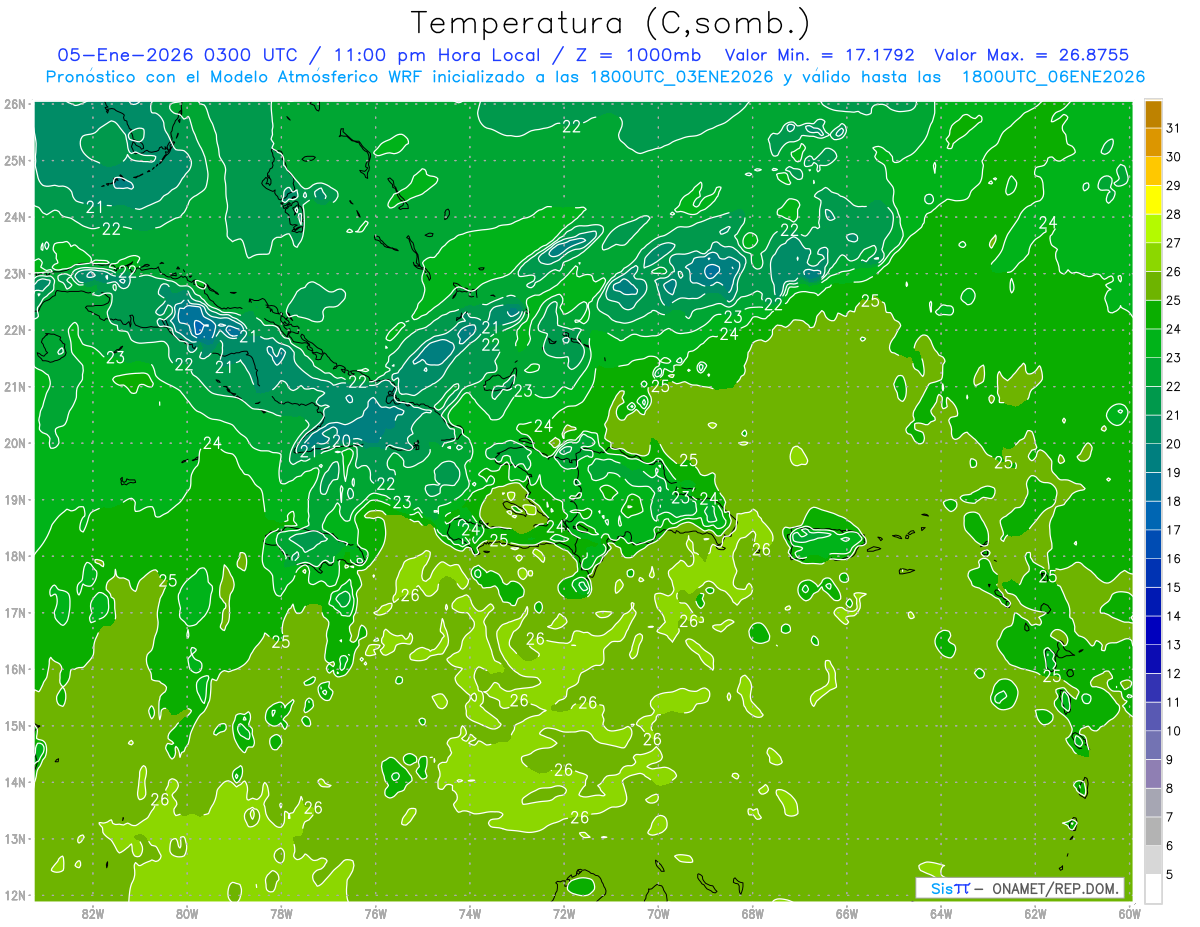
Task: Click the legend label '18'
Action: (x=1173, y=501)
